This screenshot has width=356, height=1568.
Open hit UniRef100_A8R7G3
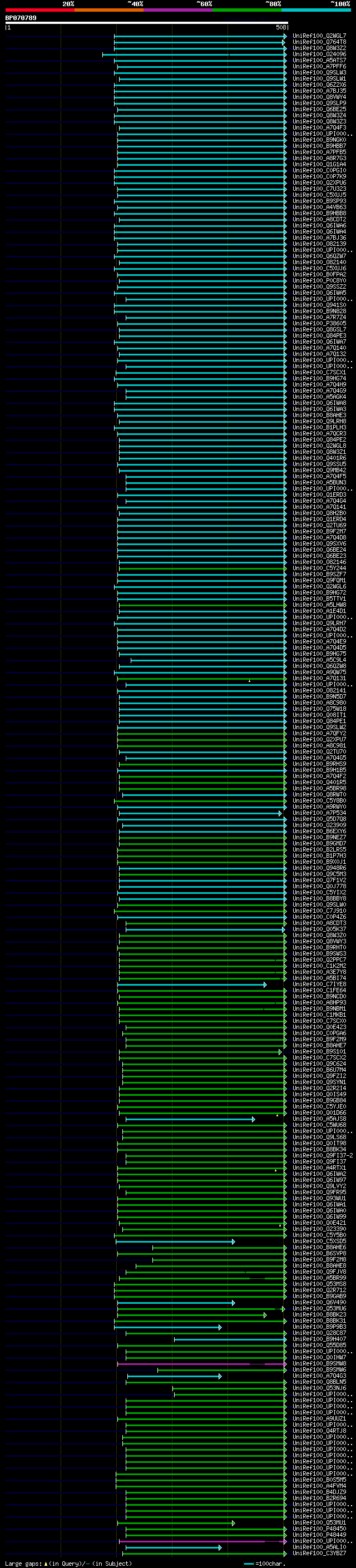[319, 159]
